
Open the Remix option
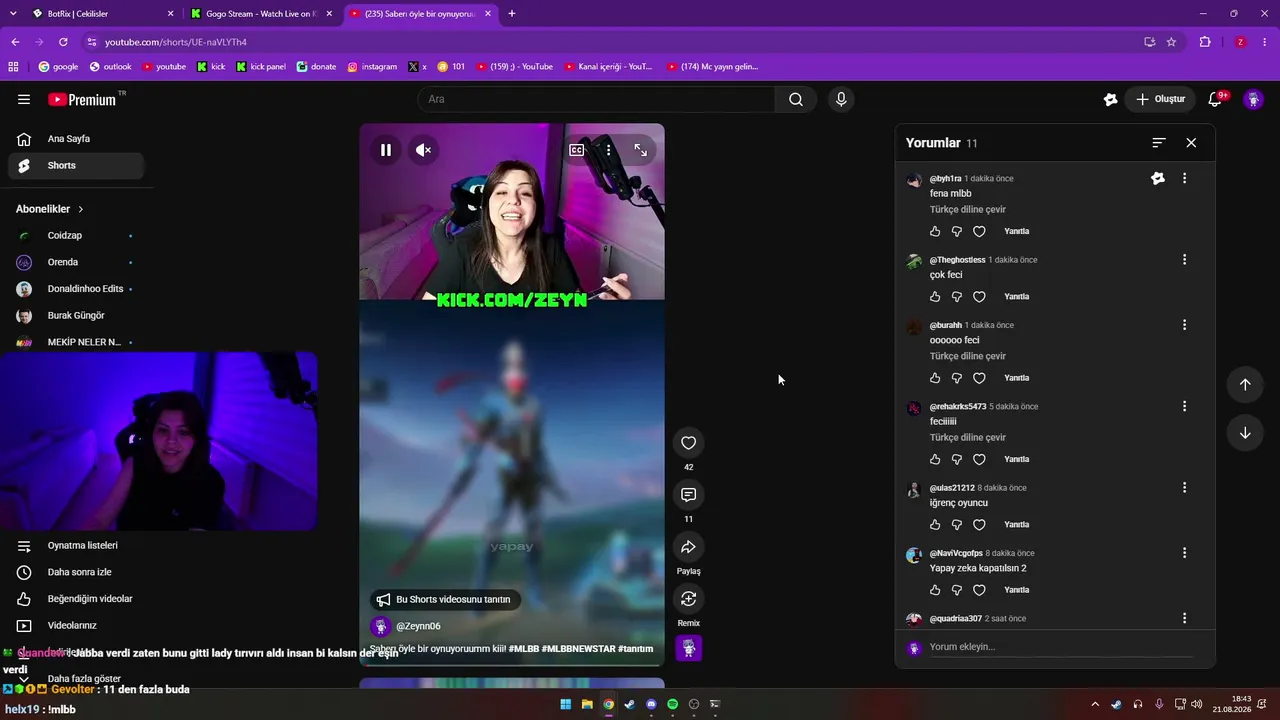(688, 599)
